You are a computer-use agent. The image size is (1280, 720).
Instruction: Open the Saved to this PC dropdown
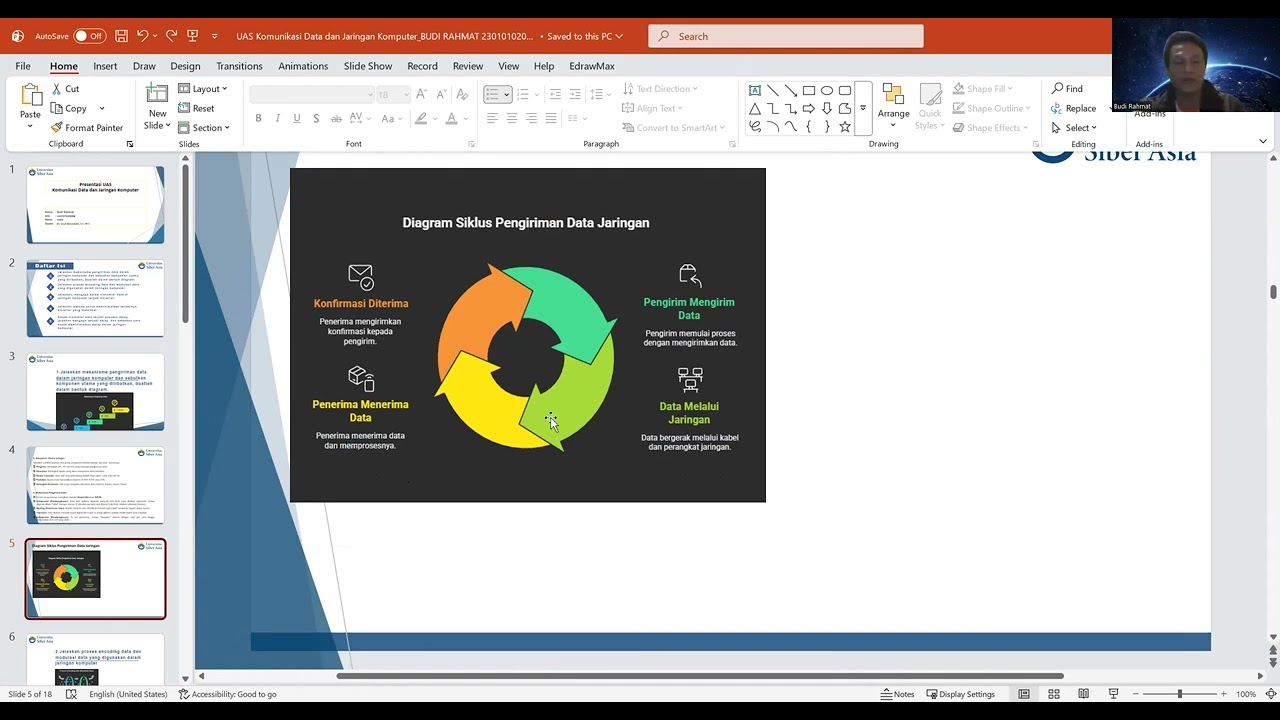[585, 36]
